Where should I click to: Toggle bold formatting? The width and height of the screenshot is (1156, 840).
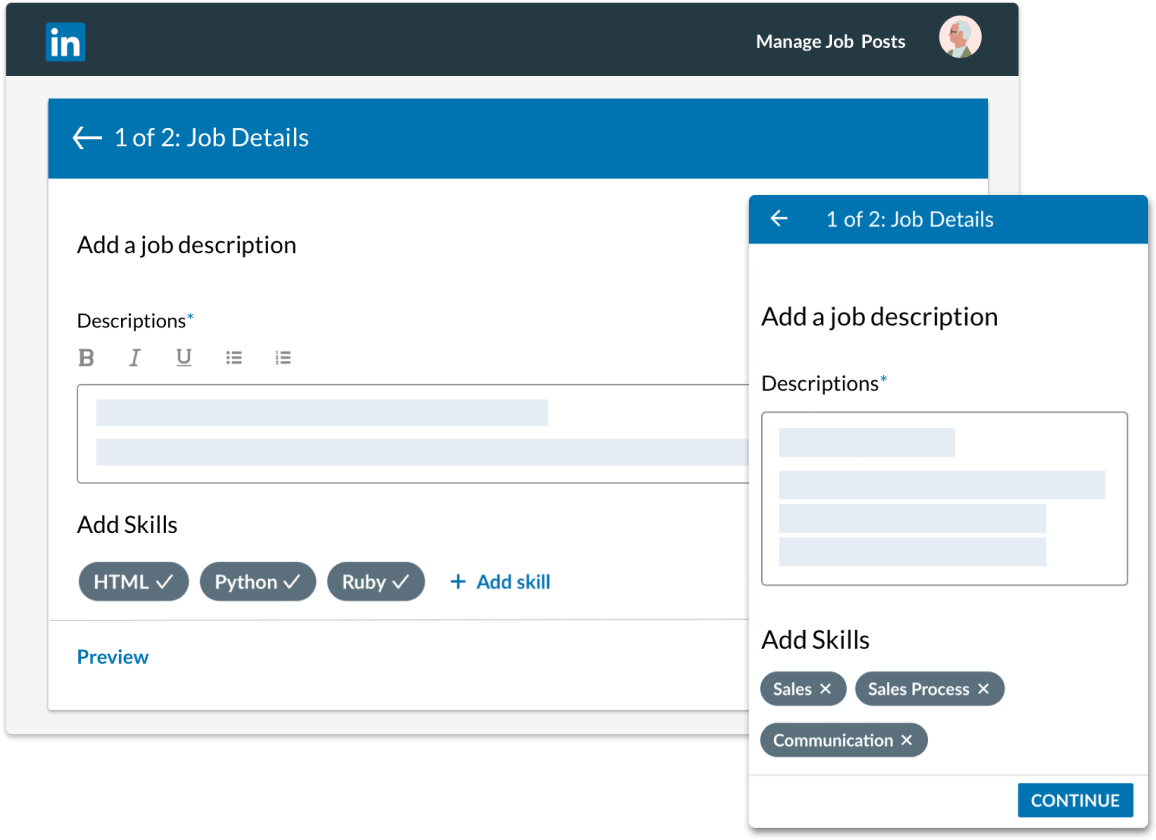[87, 358]
